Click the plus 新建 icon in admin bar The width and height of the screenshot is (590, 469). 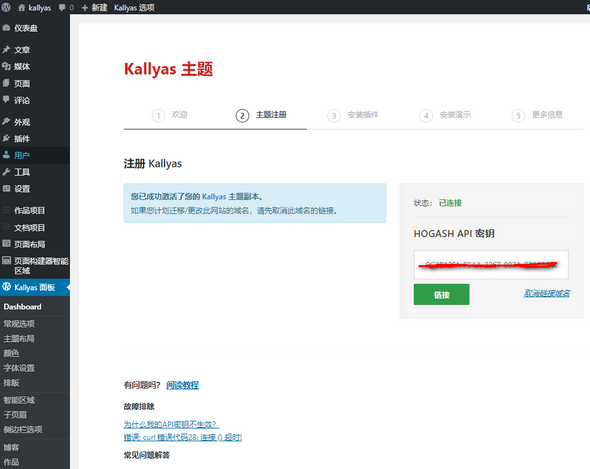click(x=85, y=8)
